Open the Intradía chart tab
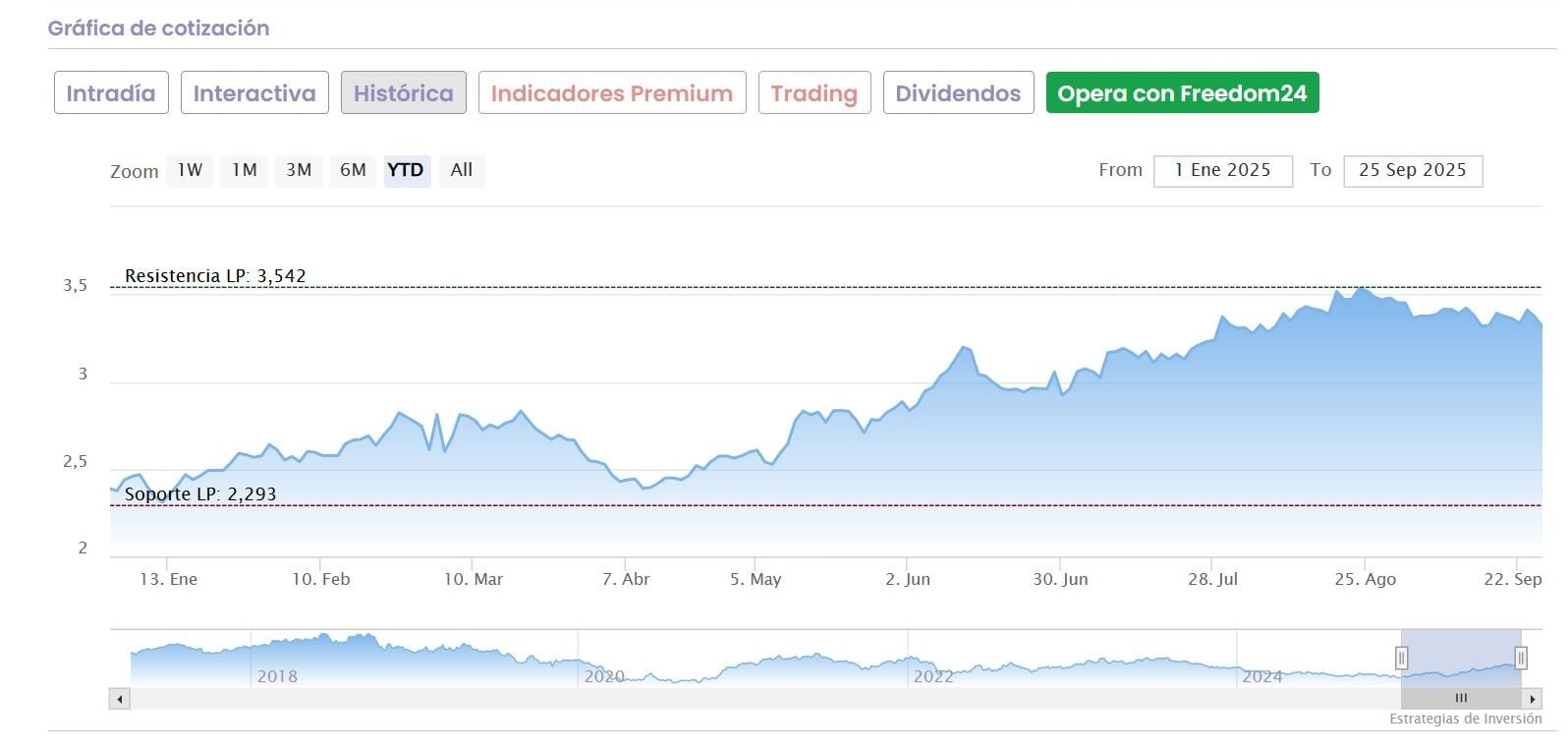Image resolution: width=1568 pixels, height=752 pixels. tap(111, 93)
